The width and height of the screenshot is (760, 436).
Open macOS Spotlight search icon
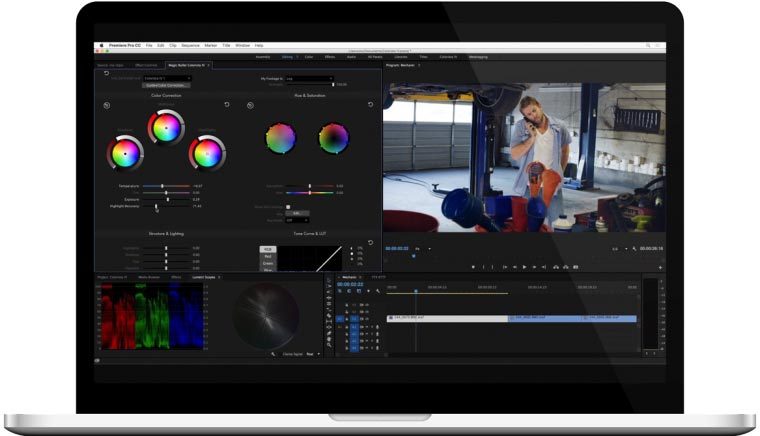tap(648, 46)
